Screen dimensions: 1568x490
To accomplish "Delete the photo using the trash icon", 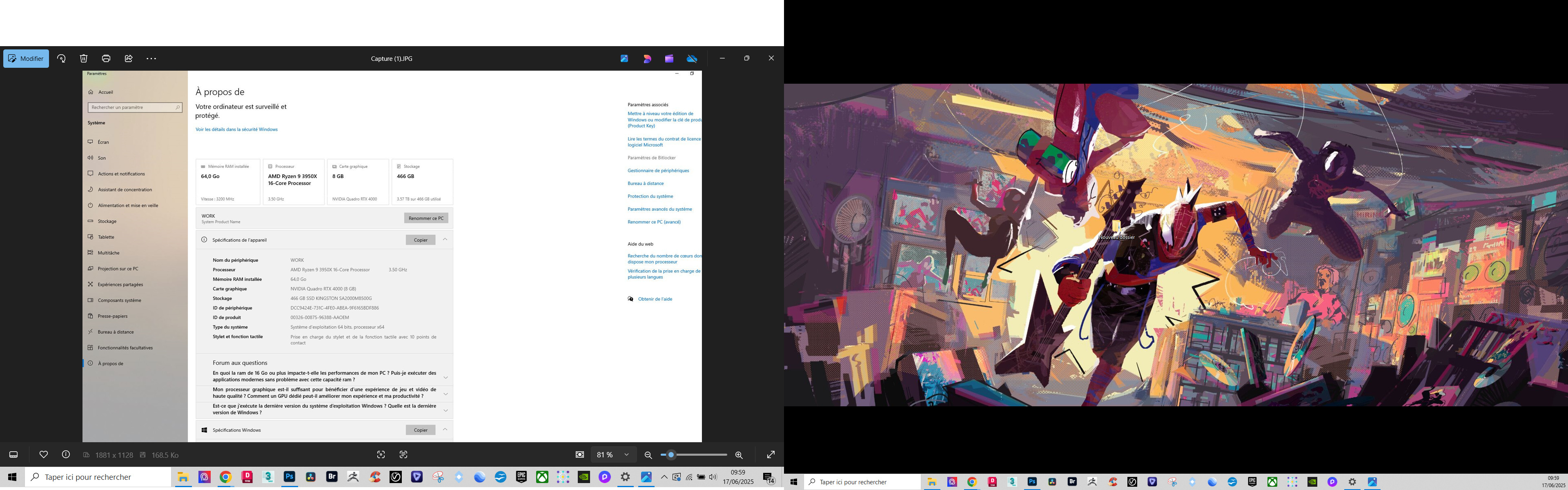I will pyautogui.click(x=84, y=58).
